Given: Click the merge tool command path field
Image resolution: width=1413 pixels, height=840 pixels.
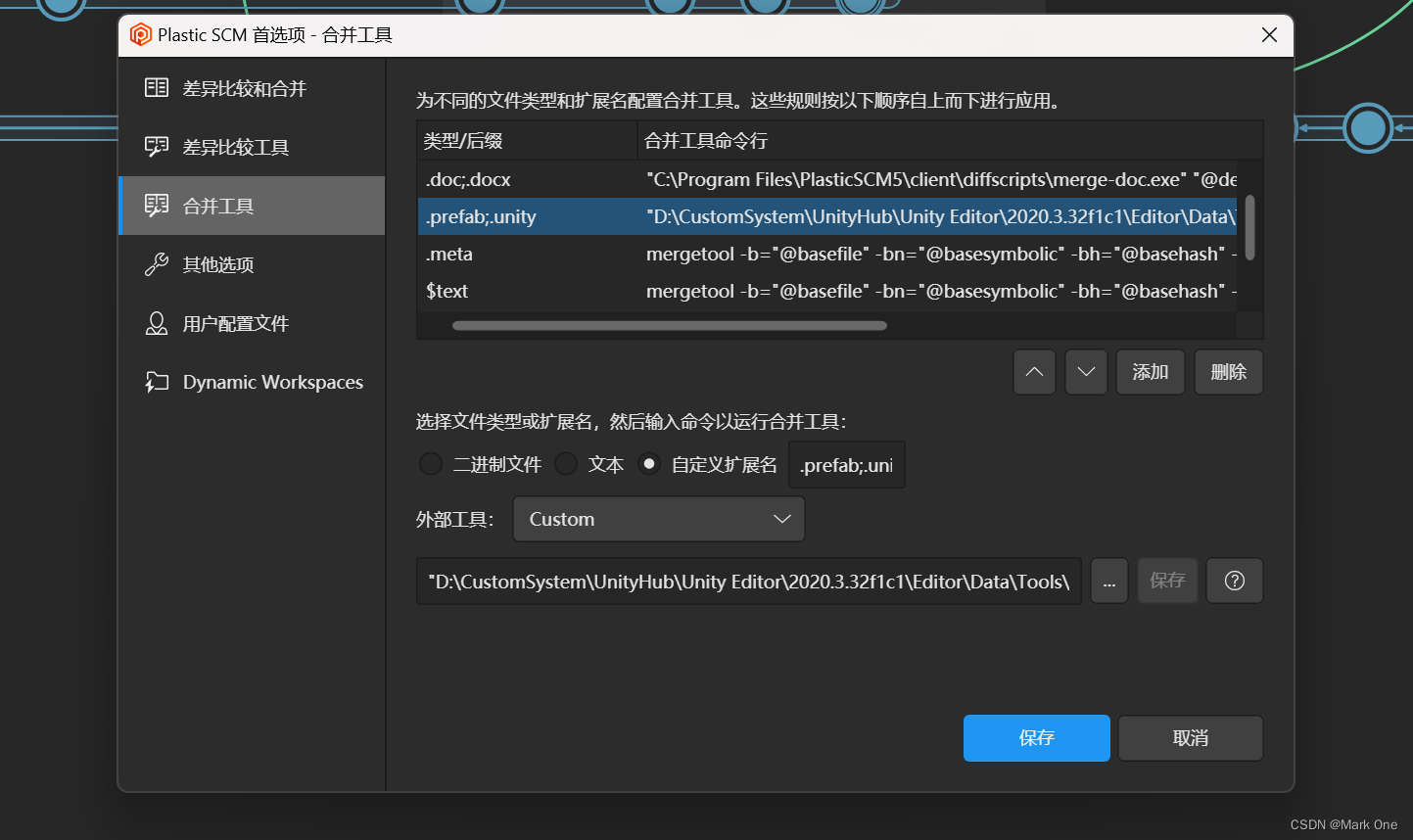Looking at the screenshot, I should pos(749,582).
